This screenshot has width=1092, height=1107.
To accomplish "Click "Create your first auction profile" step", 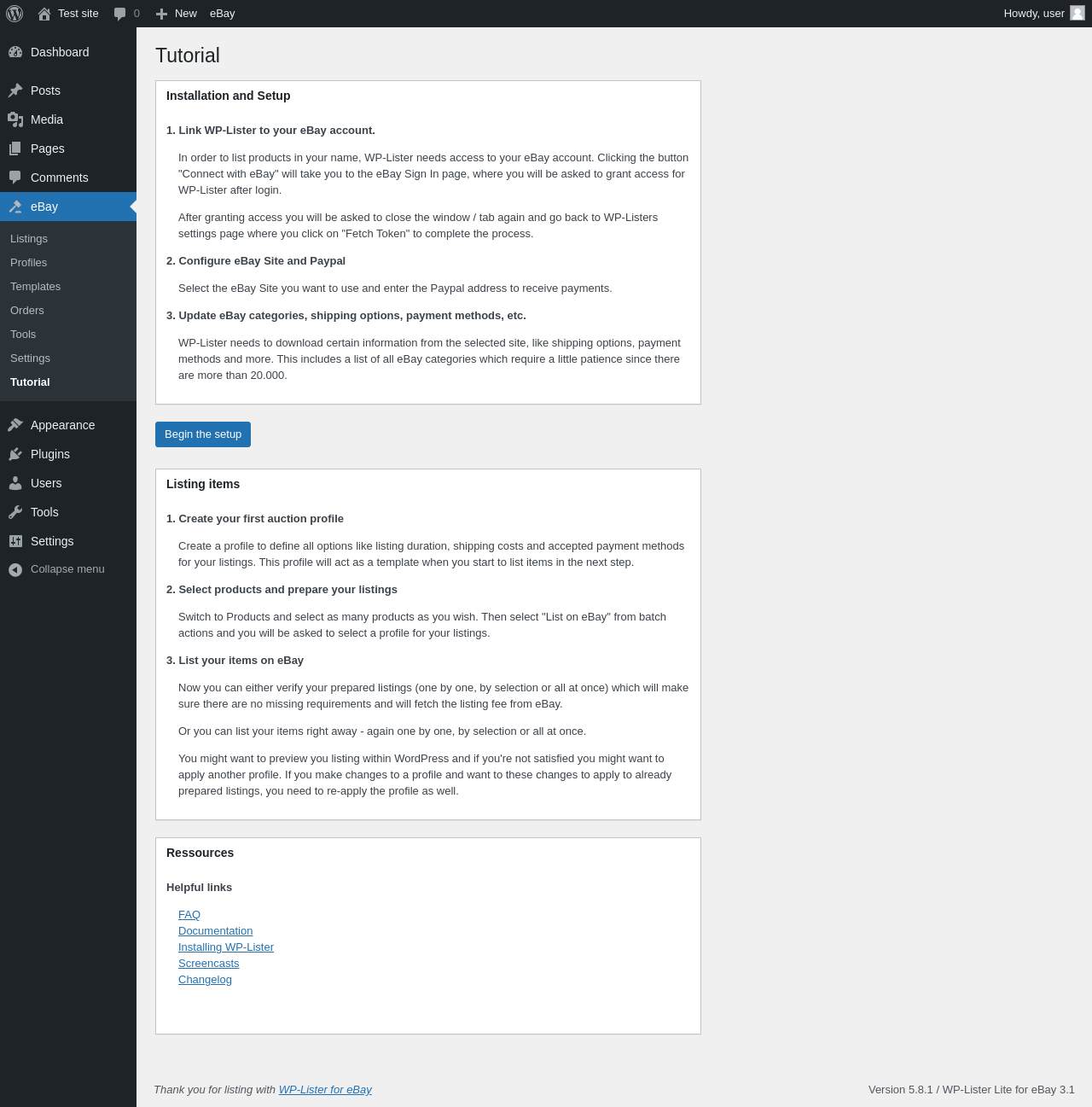I will 255,519.
